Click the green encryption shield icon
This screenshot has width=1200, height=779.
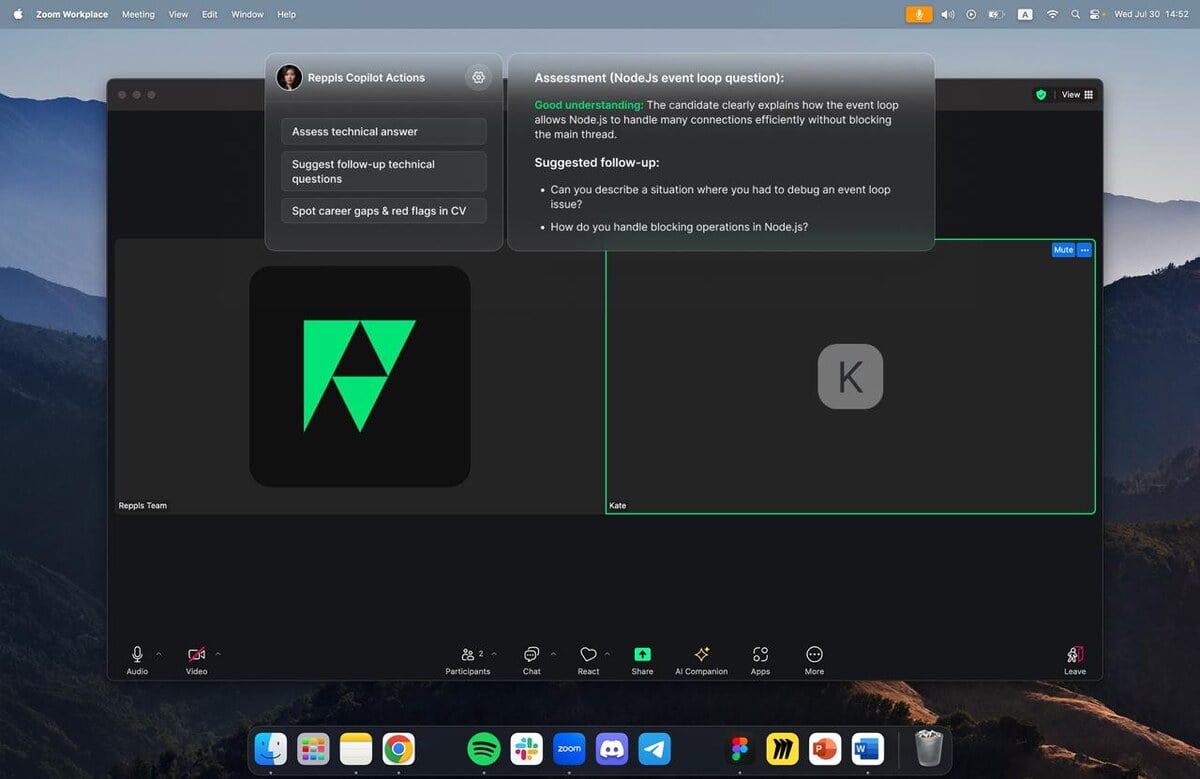(x=1041, y=95)
